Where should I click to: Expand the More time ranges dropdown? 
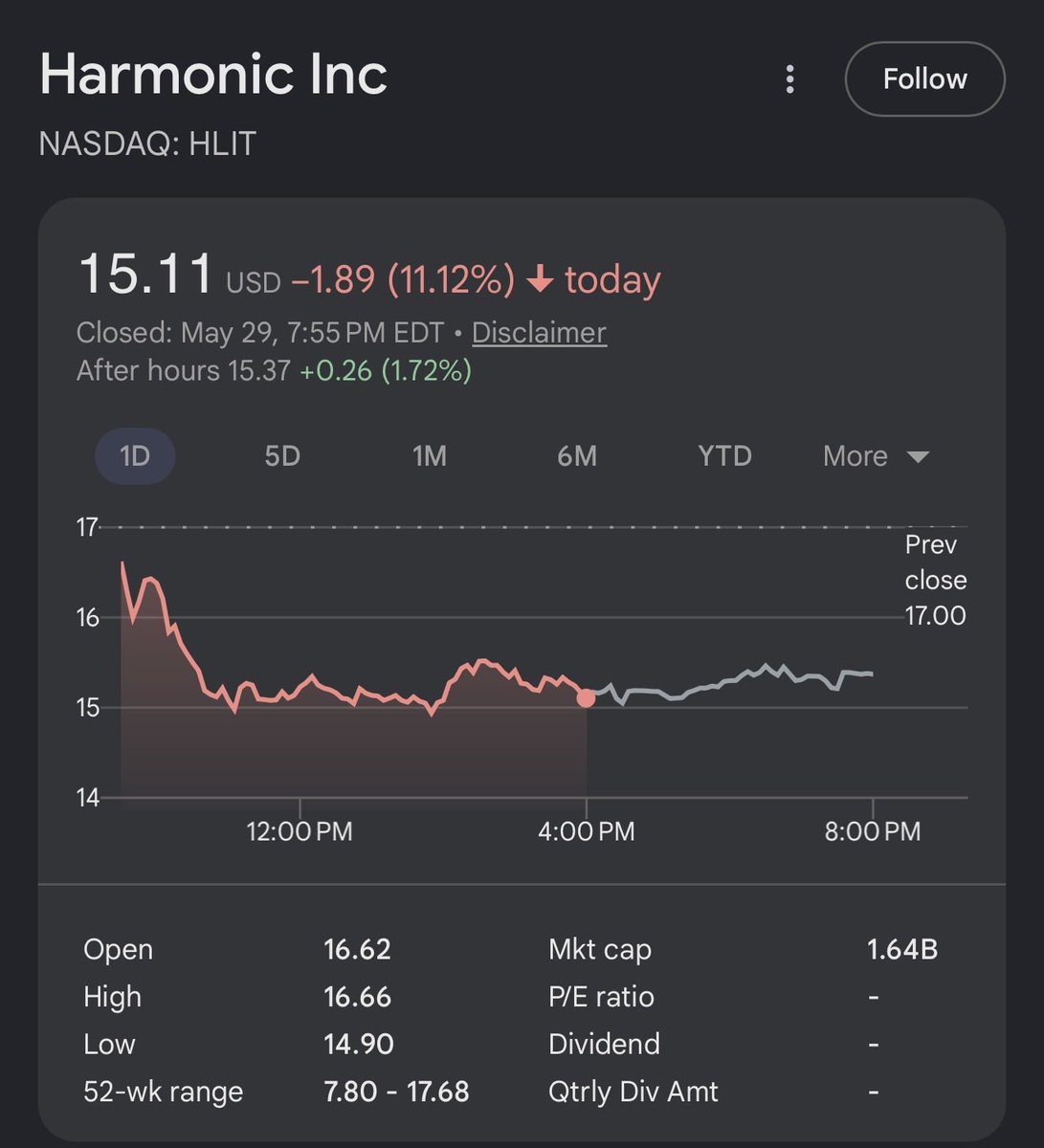pos(876,456)
